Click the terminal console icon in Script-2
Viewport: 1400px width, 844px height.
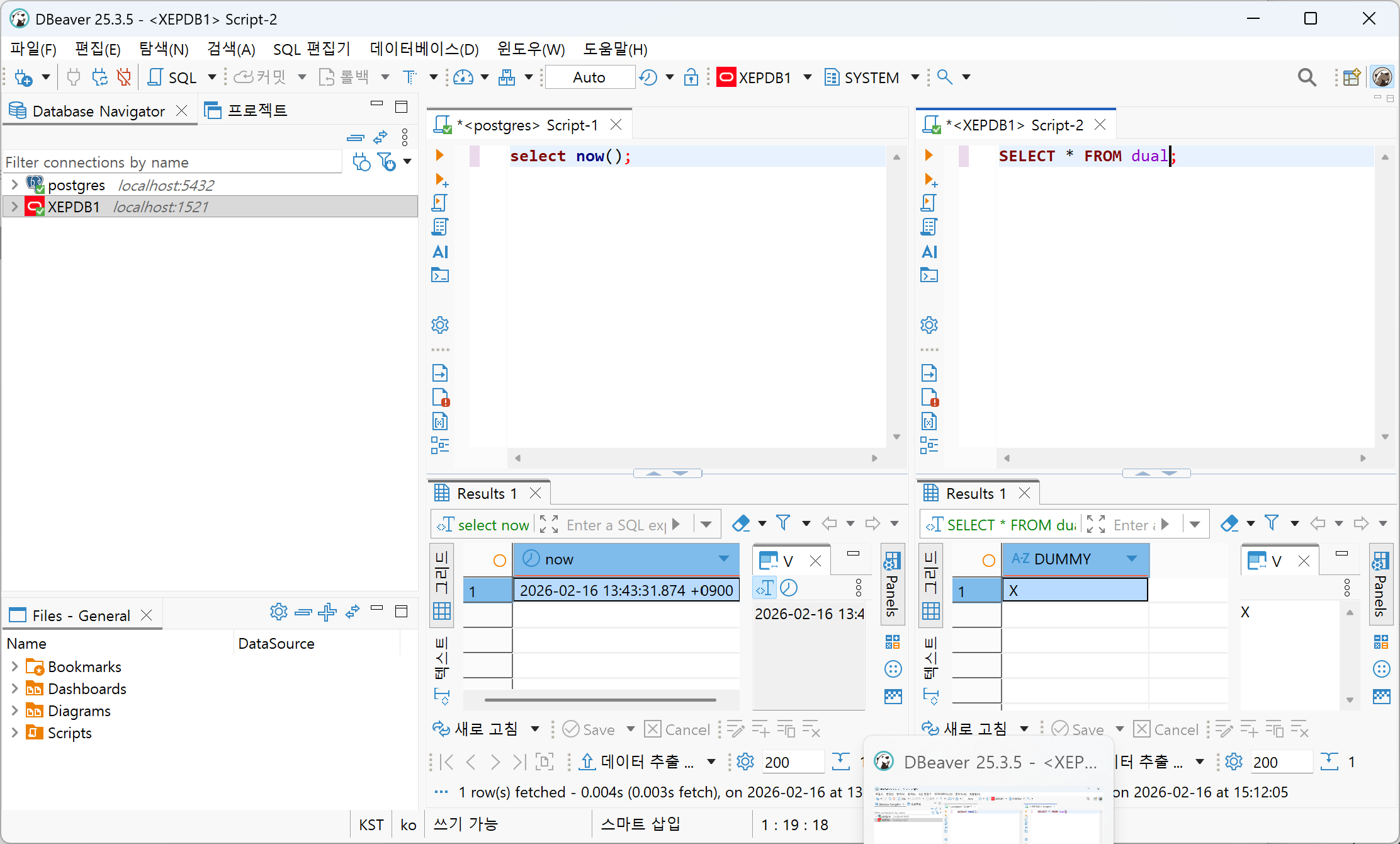coord(929,275)
